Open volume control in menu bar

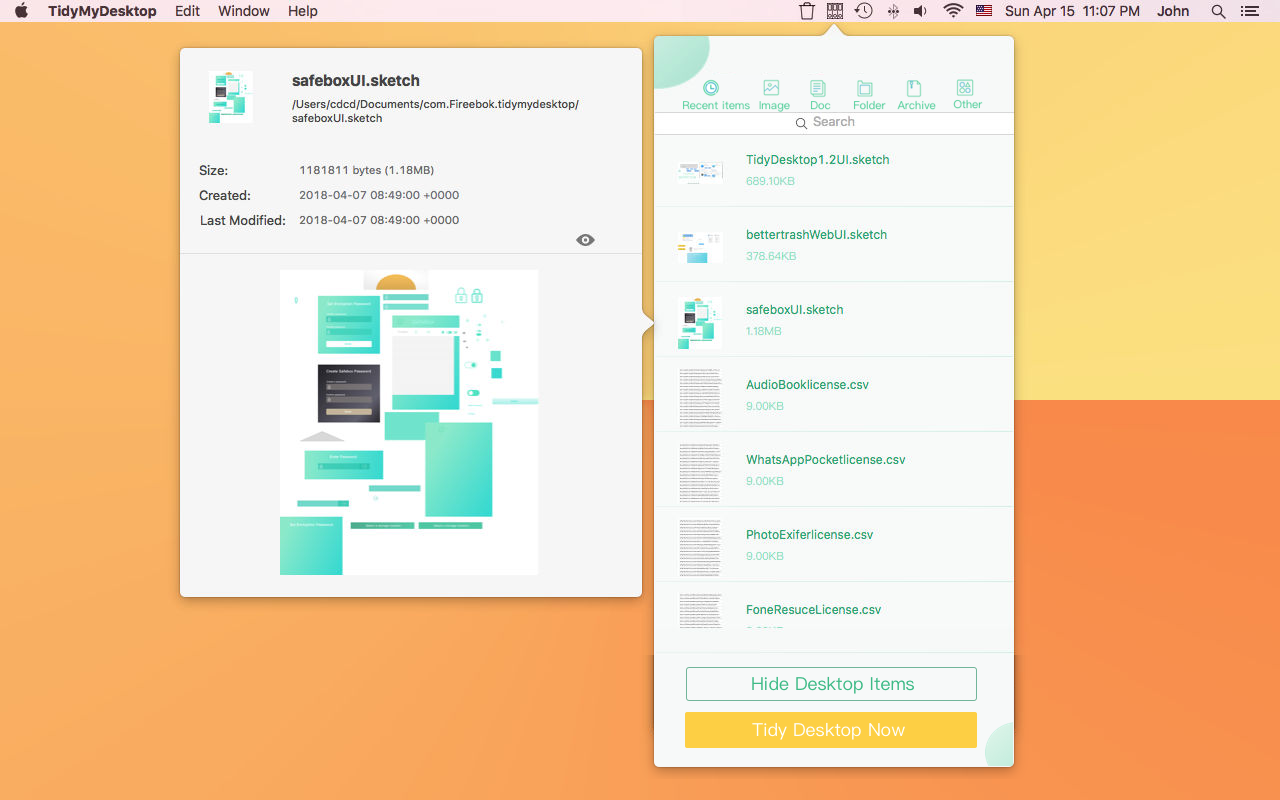pyautogui.click(x=921, y=11)
